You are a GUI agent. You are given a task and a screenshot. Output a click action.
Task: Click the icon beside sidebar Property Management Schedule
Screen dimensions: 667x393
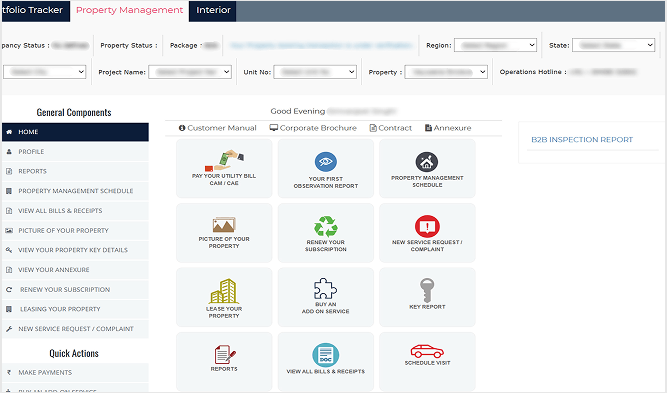point(9,191)
